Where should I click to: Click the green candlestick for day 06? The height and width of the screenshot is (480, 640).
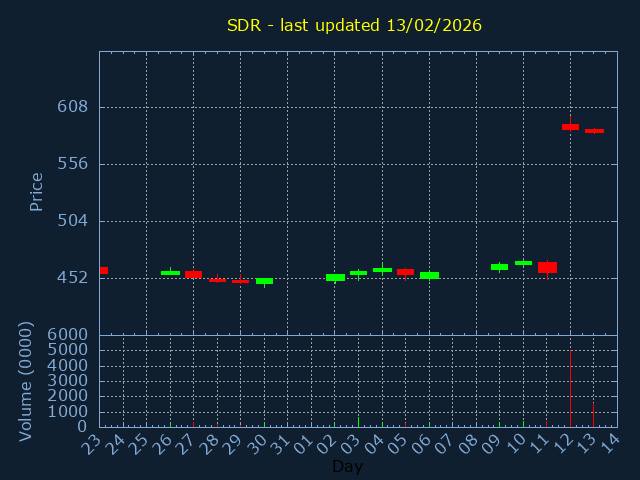(x=429, y=275)
